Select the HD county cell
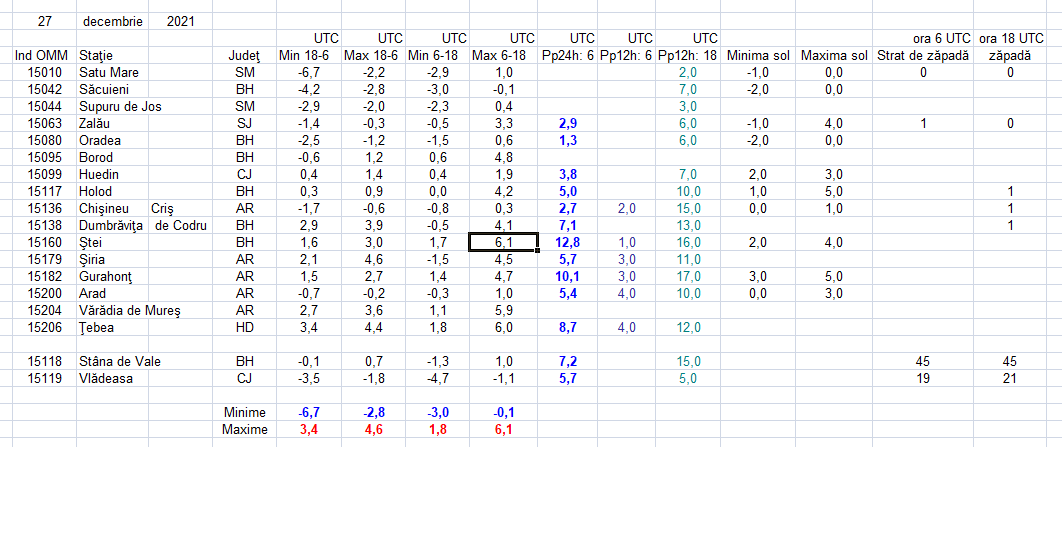 point(244,327)
